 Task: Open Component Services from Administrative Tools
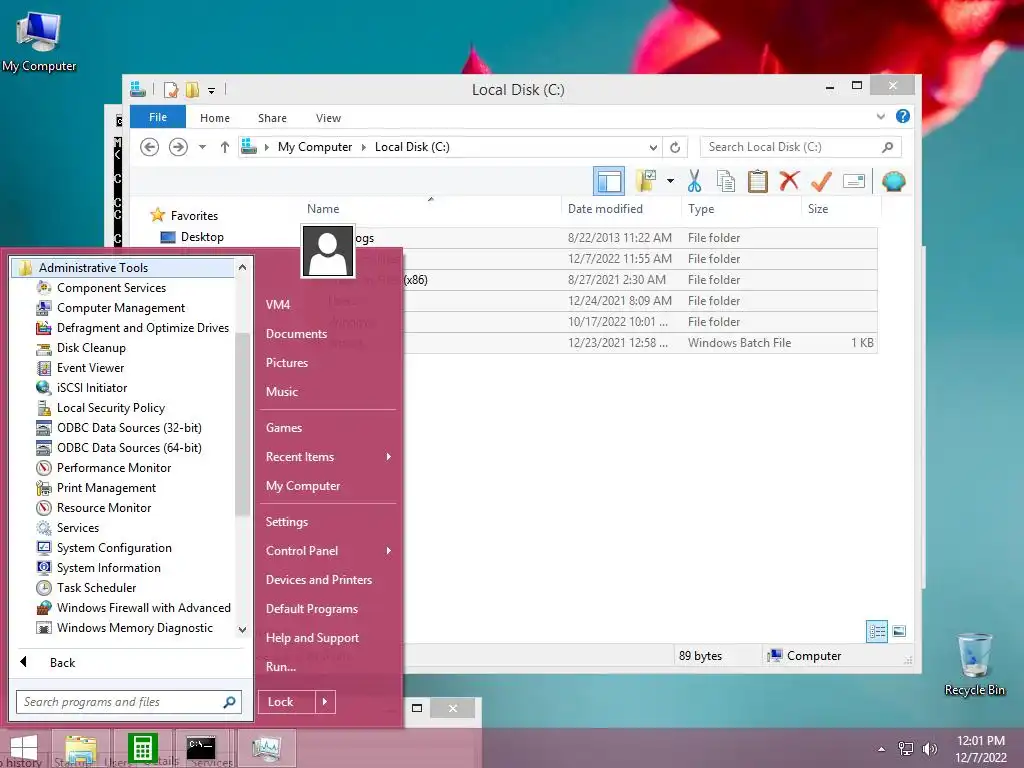111,287
